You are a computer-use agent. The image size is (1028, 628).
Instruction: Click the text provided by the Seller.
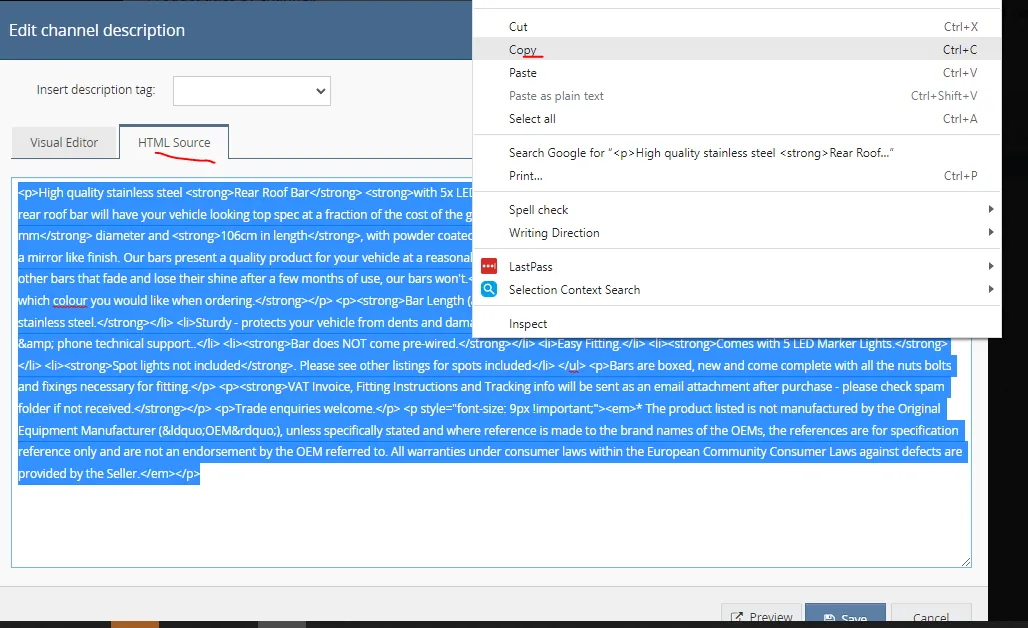[79, 473]
